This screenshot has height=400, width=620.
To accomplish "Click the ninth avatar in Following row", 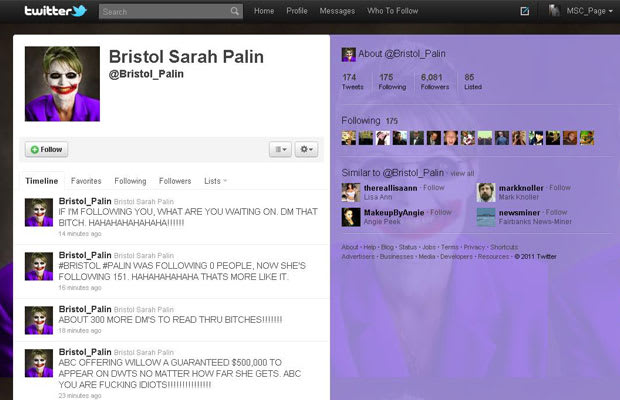I will [485, 138].
